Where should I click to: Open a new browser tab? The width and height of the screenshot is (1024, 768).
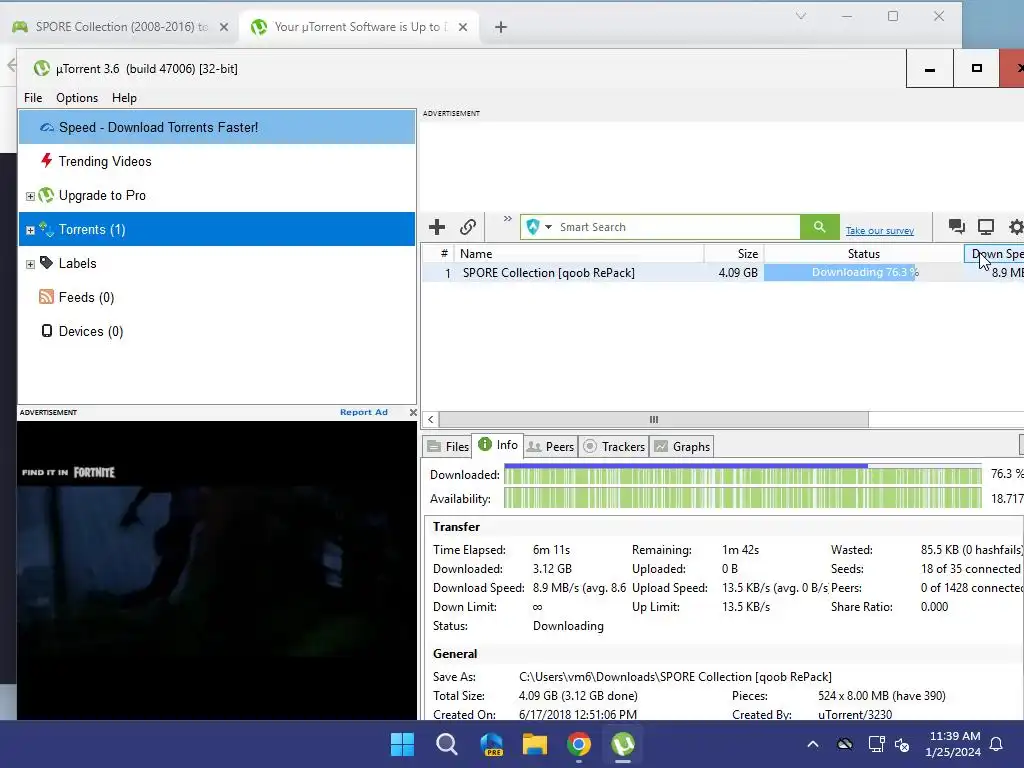[501, 27]
